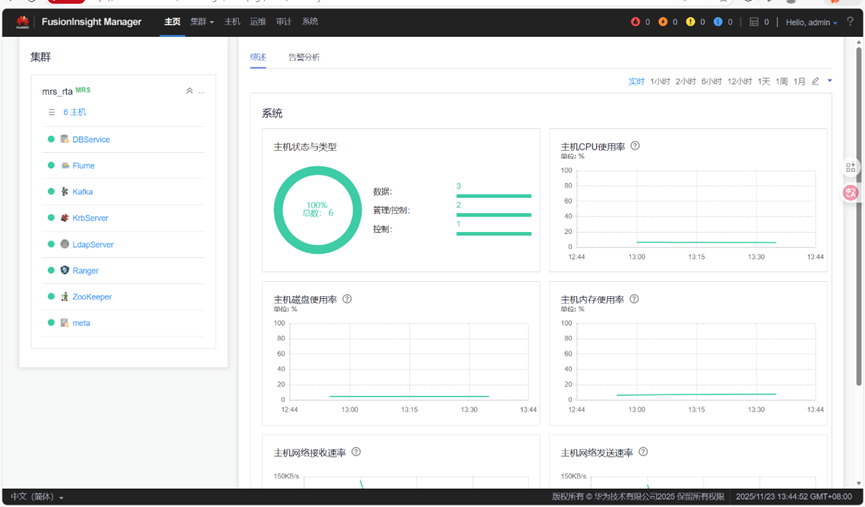Click the minor alarm yellow icon
This screenshot has height=507, width=865.
690,22
